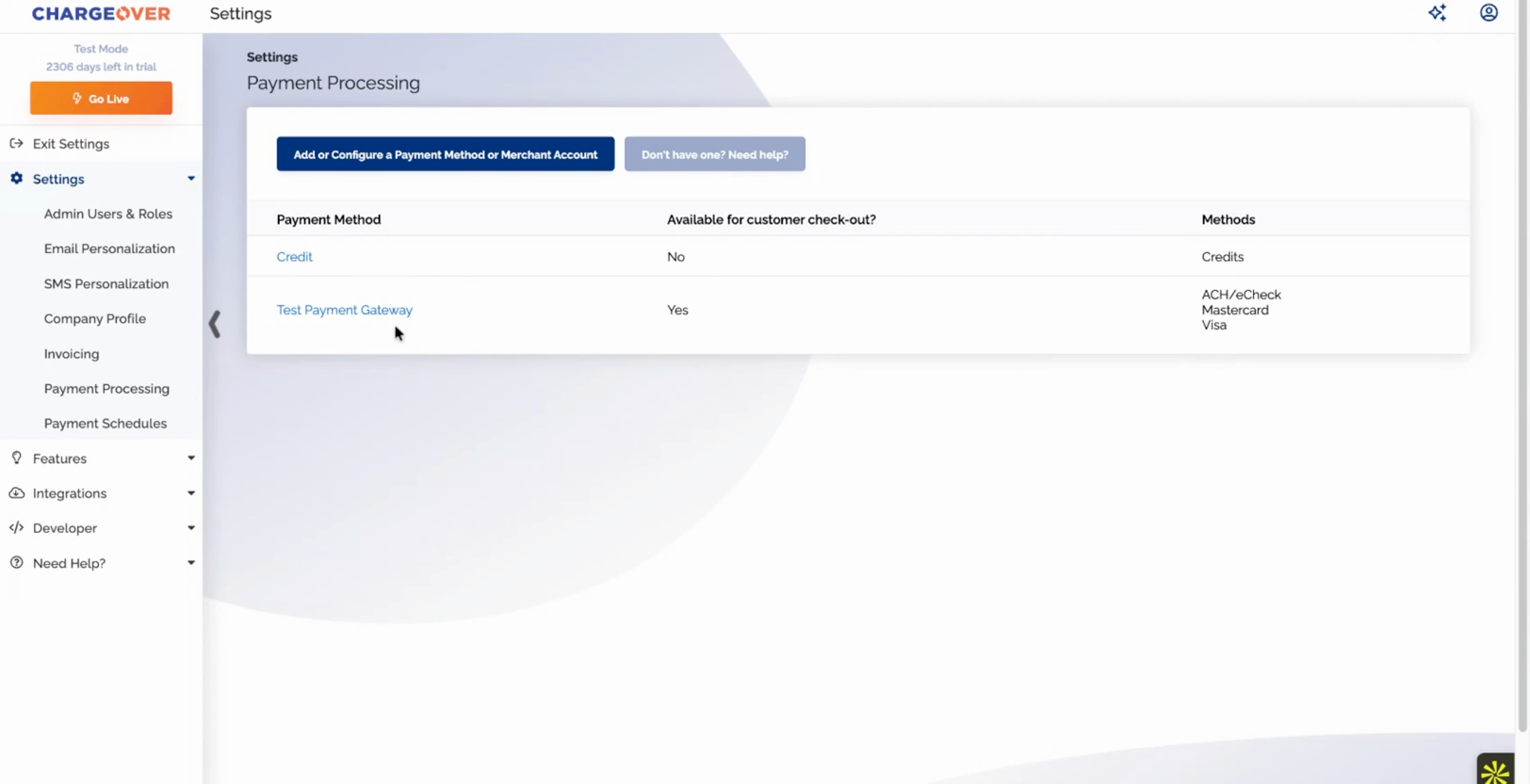Click Available for customer check-out? header

click(771, 219)
